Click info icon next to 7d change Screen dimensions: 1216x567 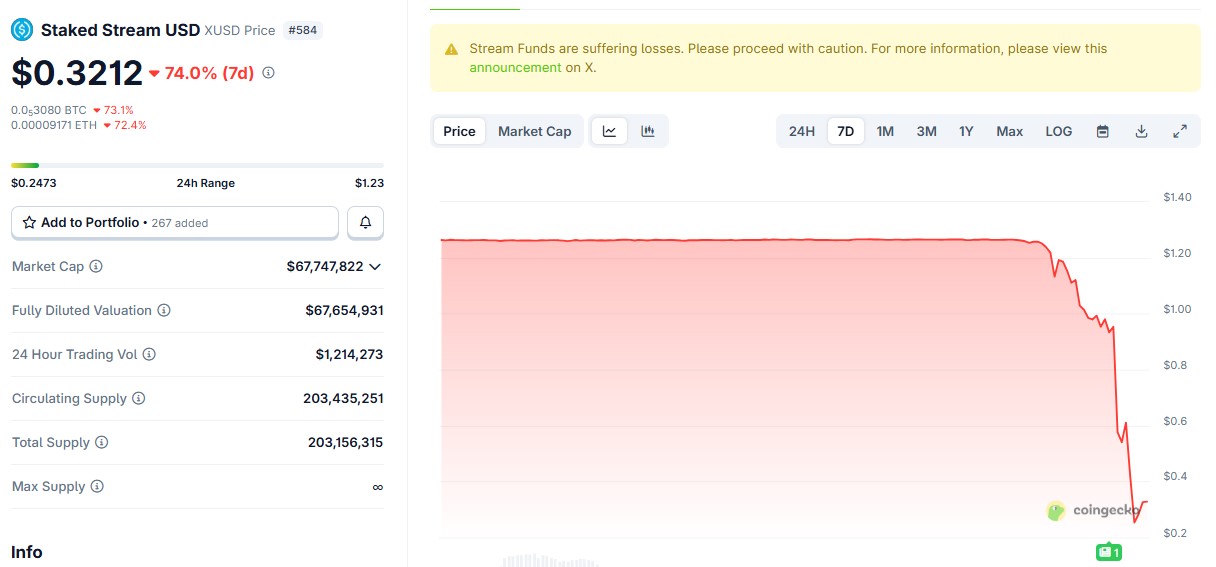pyautogui.click(x=268, y=73)
